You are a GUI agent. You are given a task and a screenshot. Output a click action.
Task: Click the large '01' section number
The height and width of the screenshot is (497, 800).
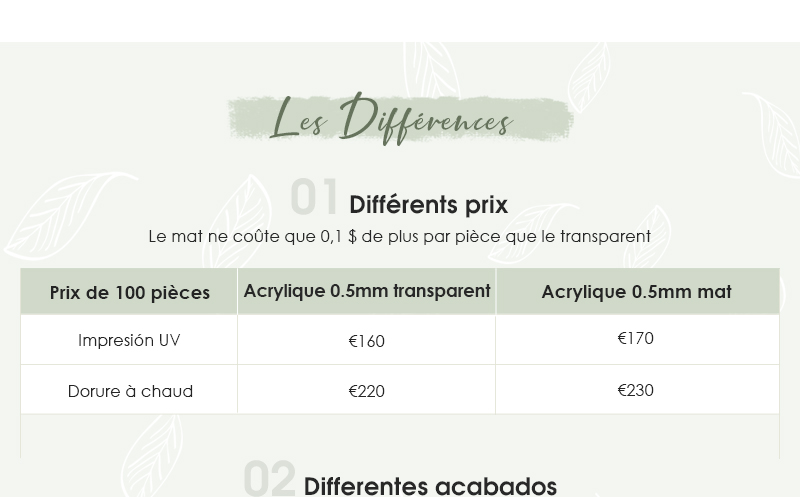(x=314, y=197)
